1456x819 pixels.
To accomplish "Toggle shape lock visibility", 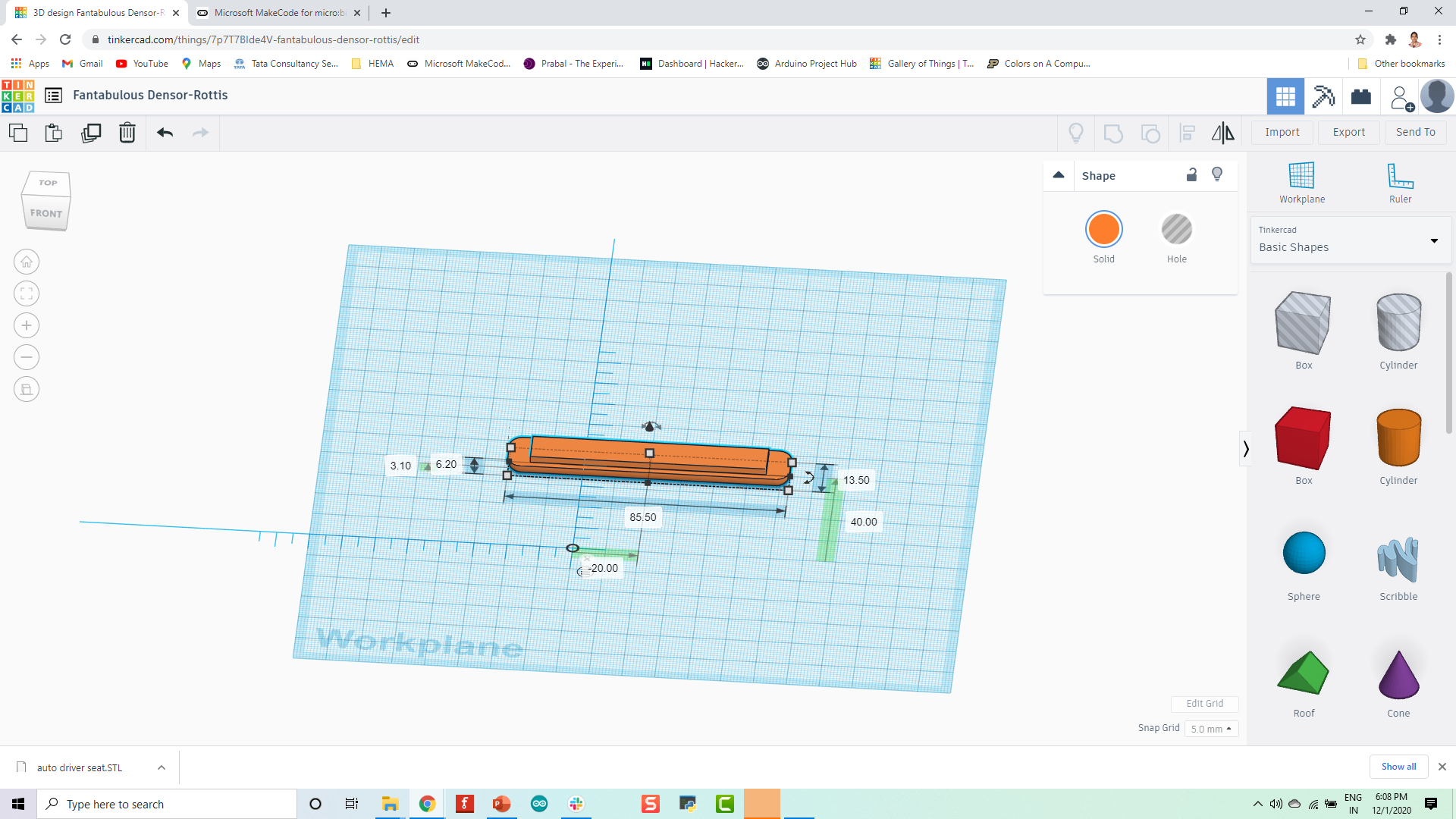I will coord(1191,175).
